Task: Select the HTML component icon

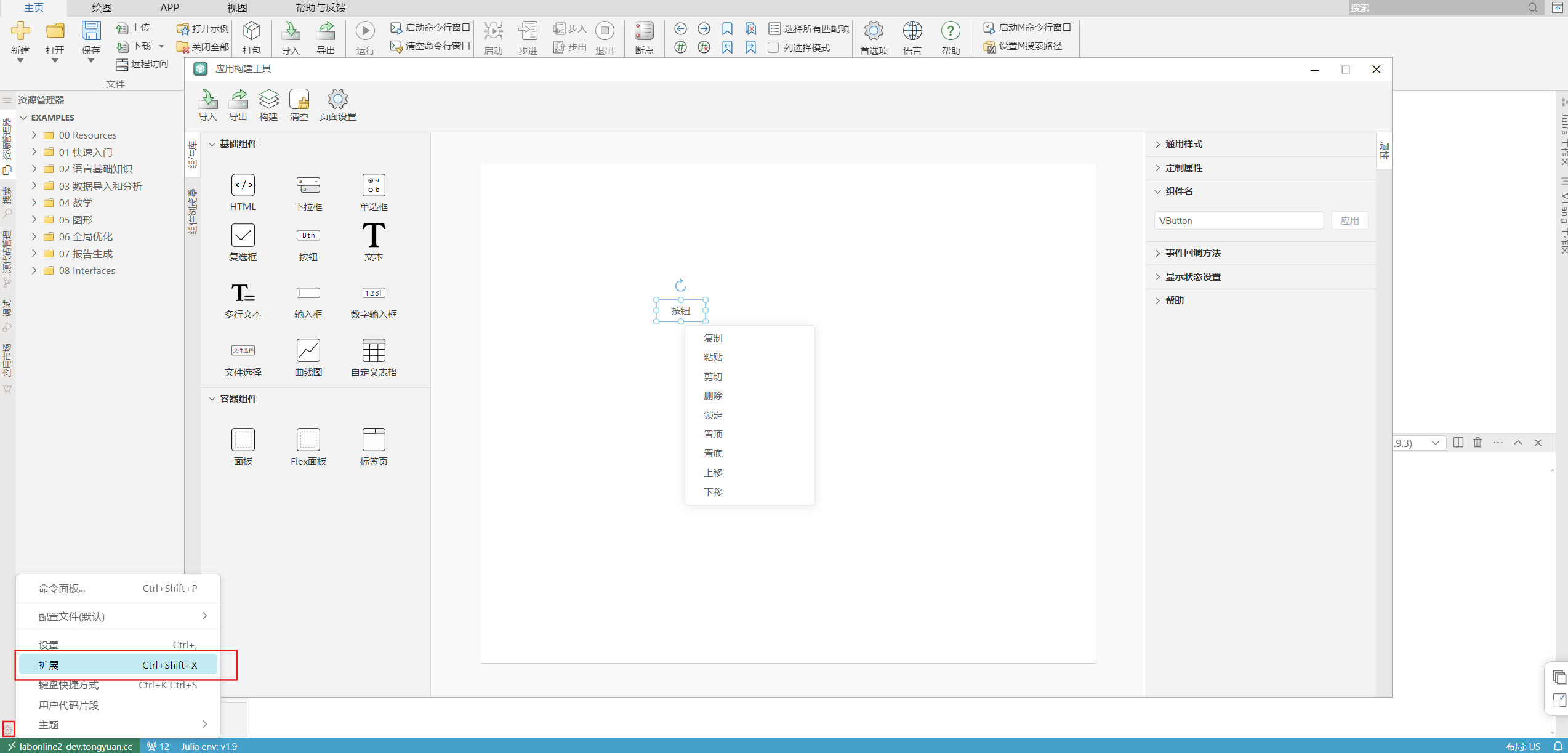Action: click(x=243, y=185)
